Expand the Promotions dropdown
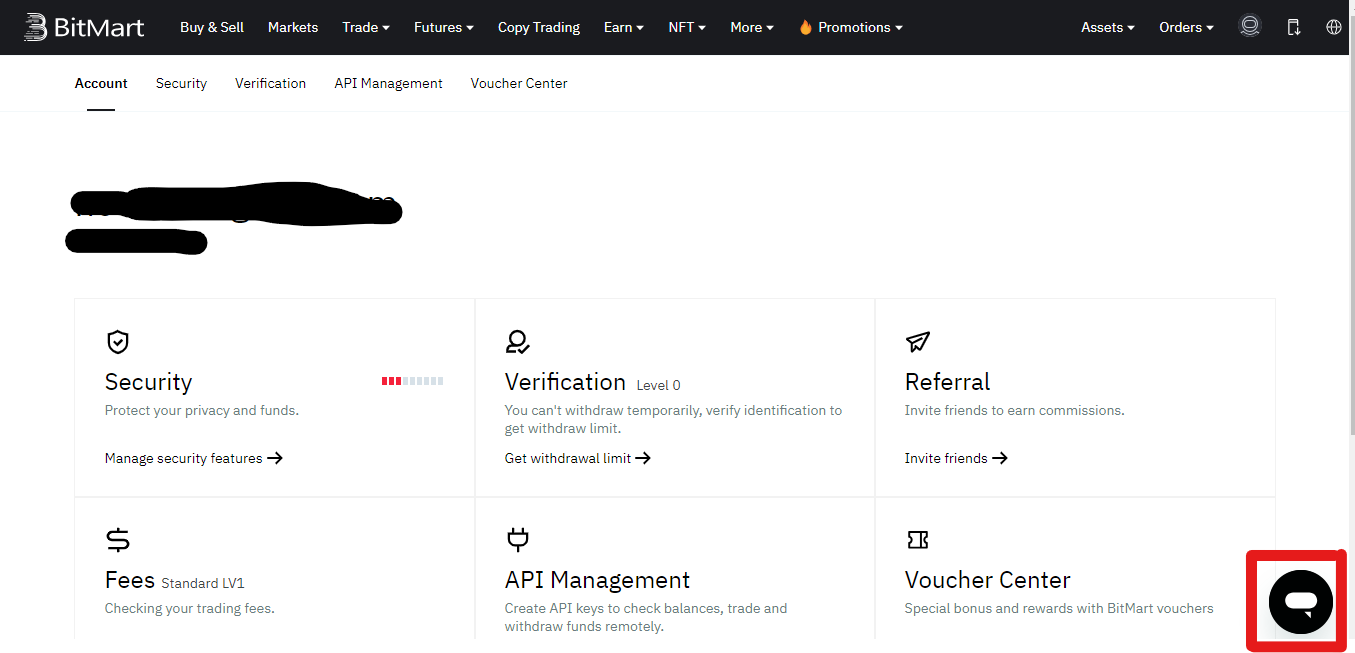 pyautogui.click(x=850, y=27)
